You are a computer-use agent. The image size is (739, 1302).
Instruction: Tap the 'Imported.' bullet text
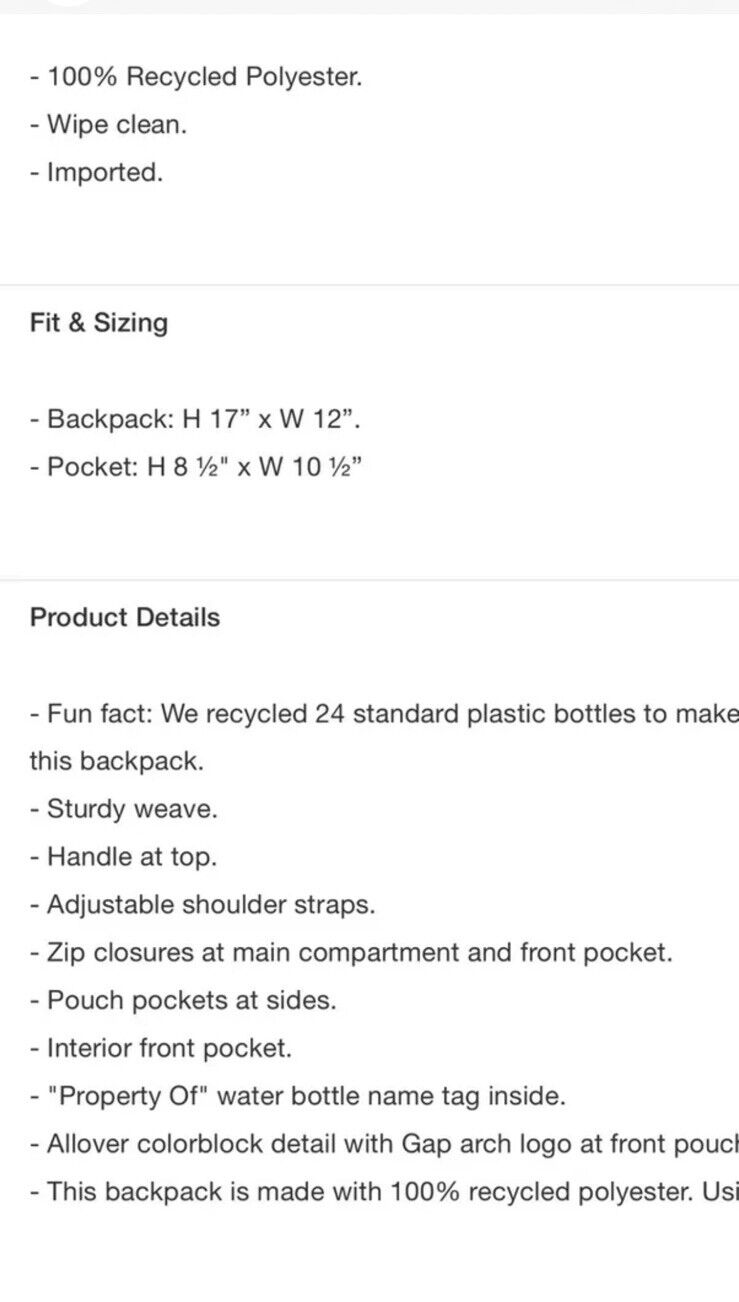96,173
